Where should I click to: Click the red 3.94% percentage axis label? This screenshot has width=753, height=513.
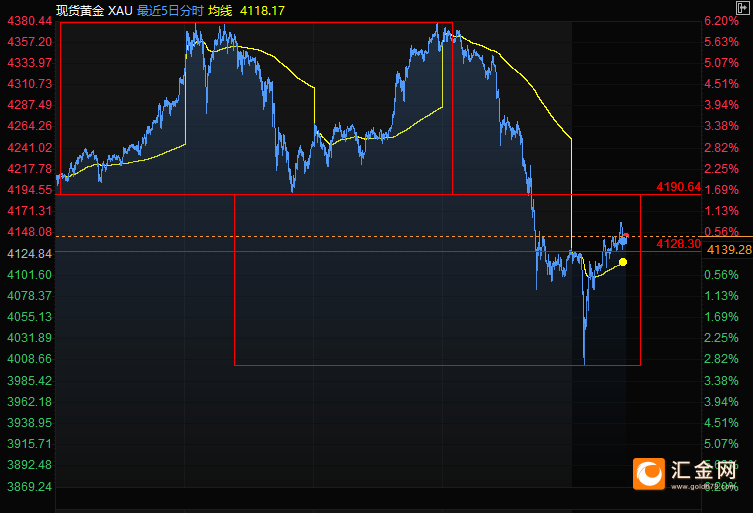point(721,105)
